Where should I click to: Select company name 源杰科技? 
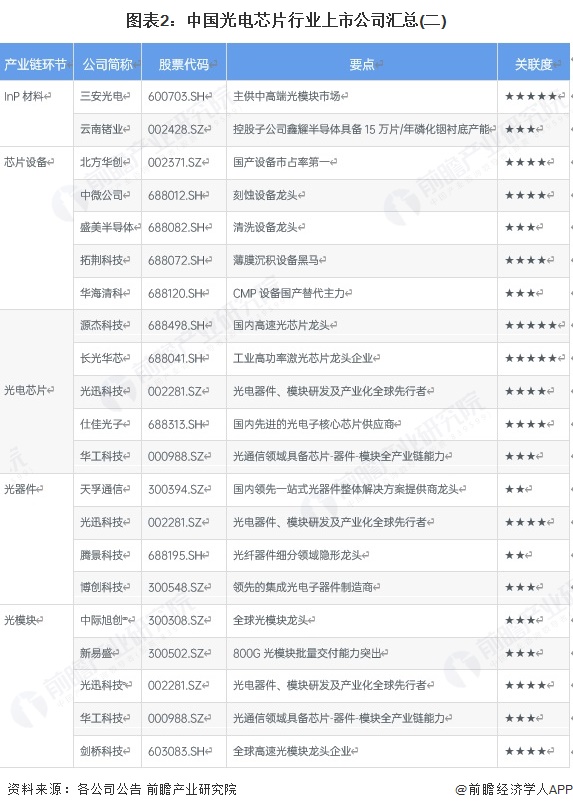click(x=101, y=325)
